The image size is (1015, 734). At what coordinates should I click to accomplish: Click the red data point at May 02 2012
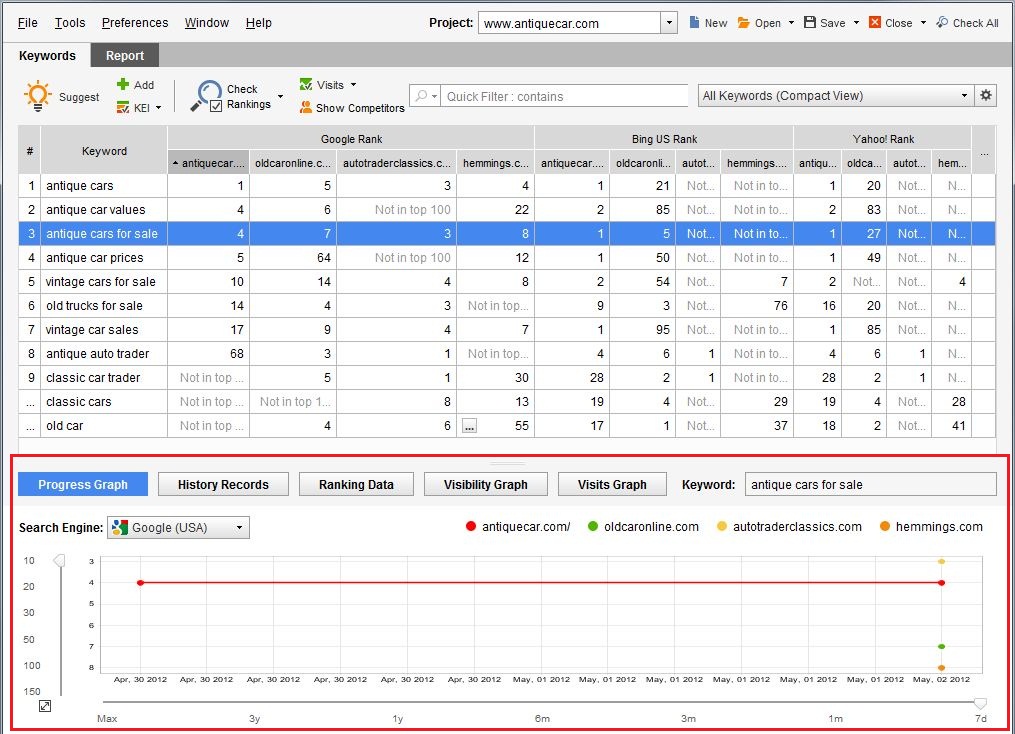(941, 583)
